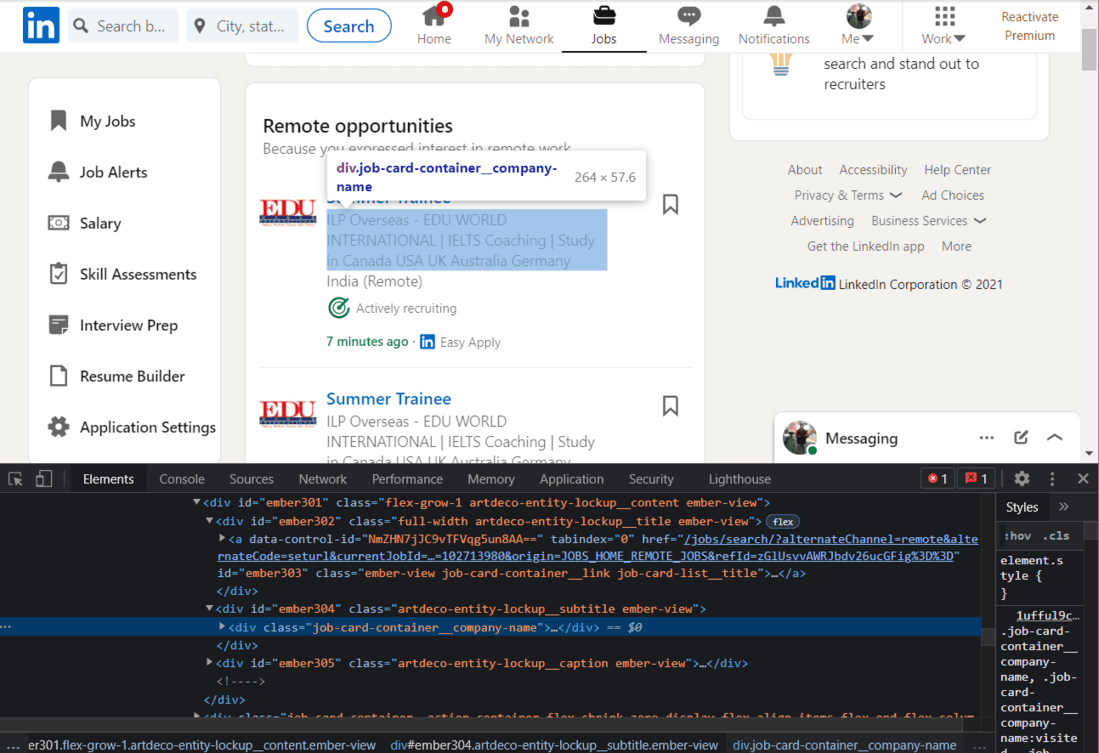Open Salary in sidebar
This screenshot has width=1099, height=753.
[x=84, y=224]
